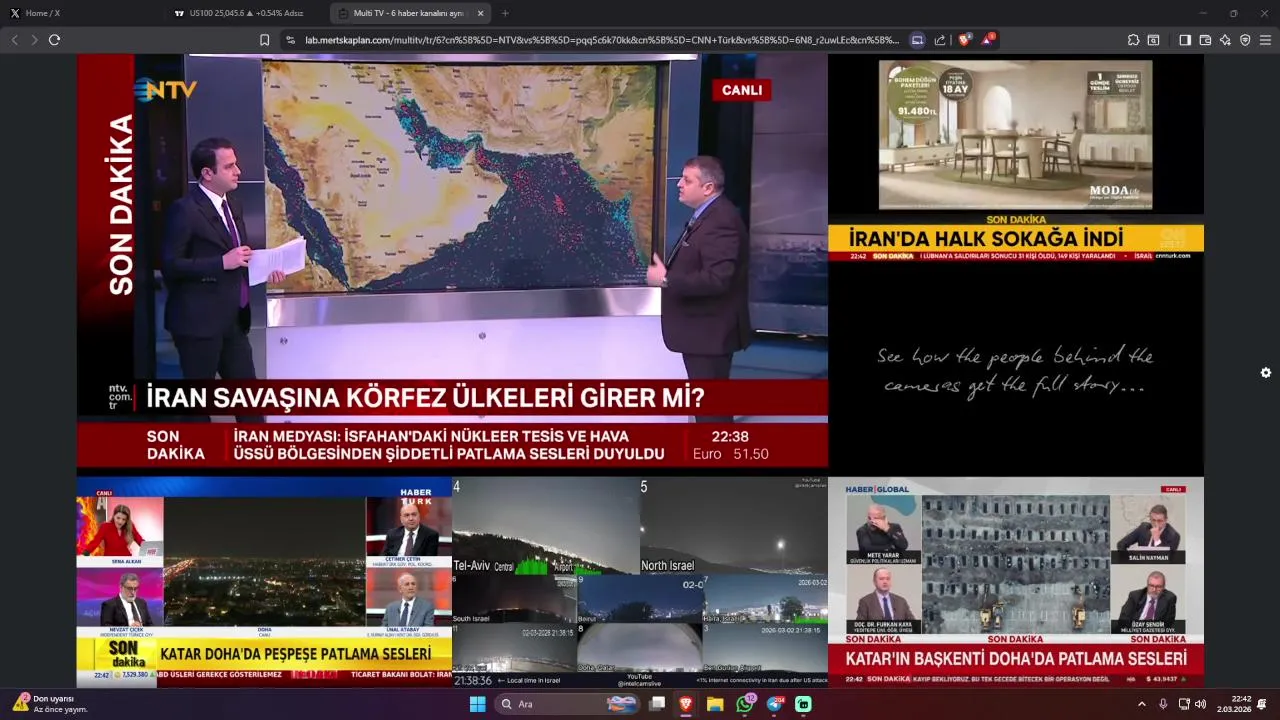Open Telegram from taskbar
This screenshot has width=1280, height=720.
(x=775, y=704)
